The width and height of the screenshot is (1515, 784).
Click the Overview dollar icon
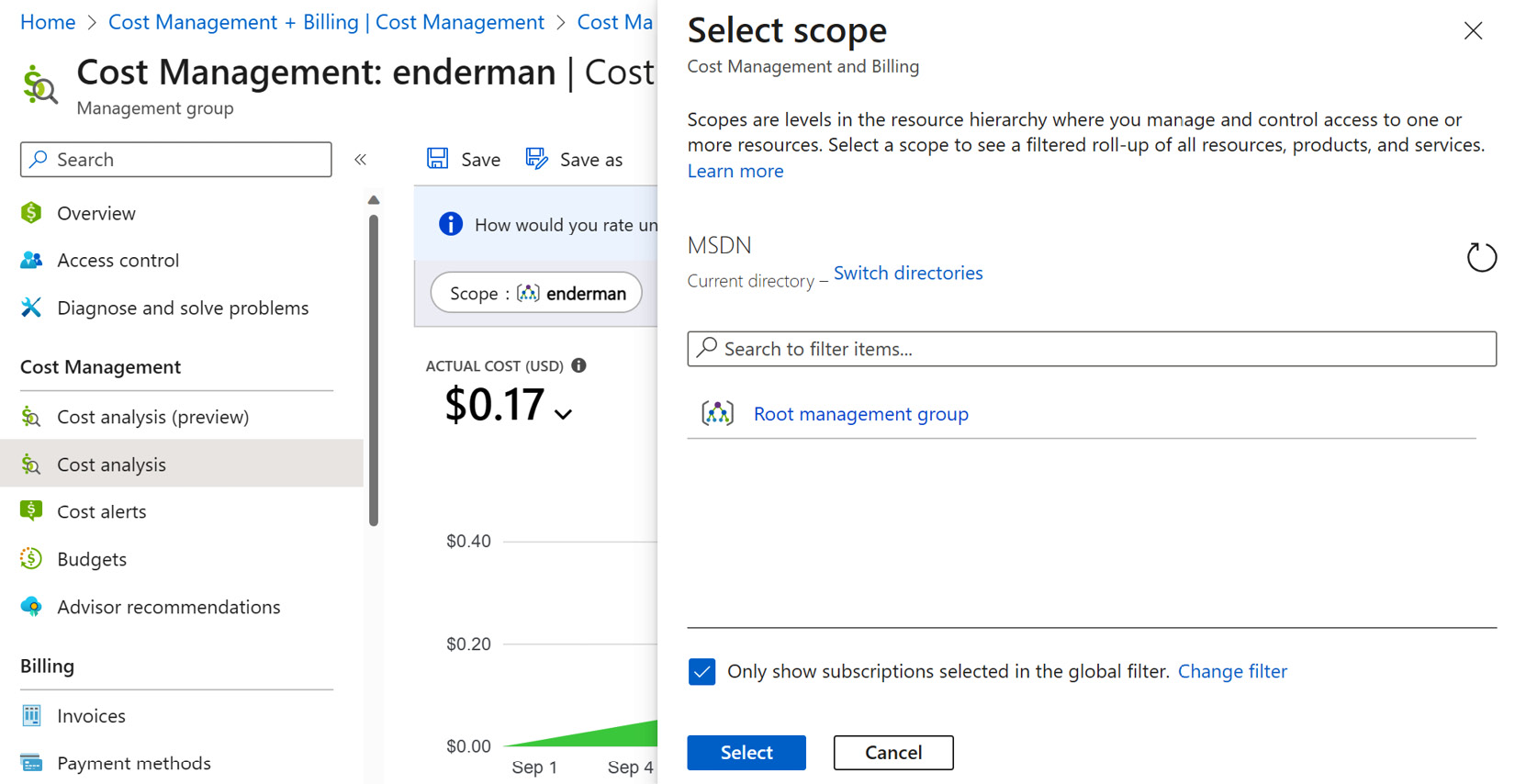tap(31, 213)
